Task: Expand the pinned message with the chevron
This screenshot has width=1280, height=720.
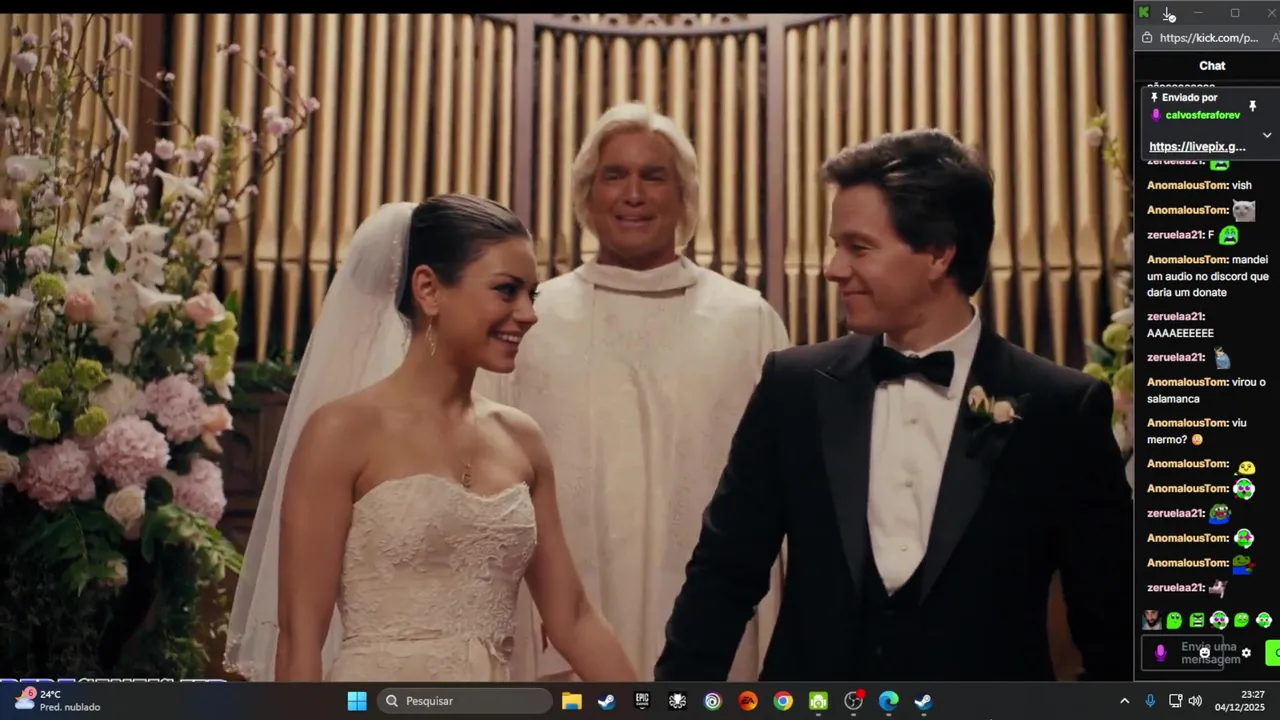Action: pos(1267,135)
